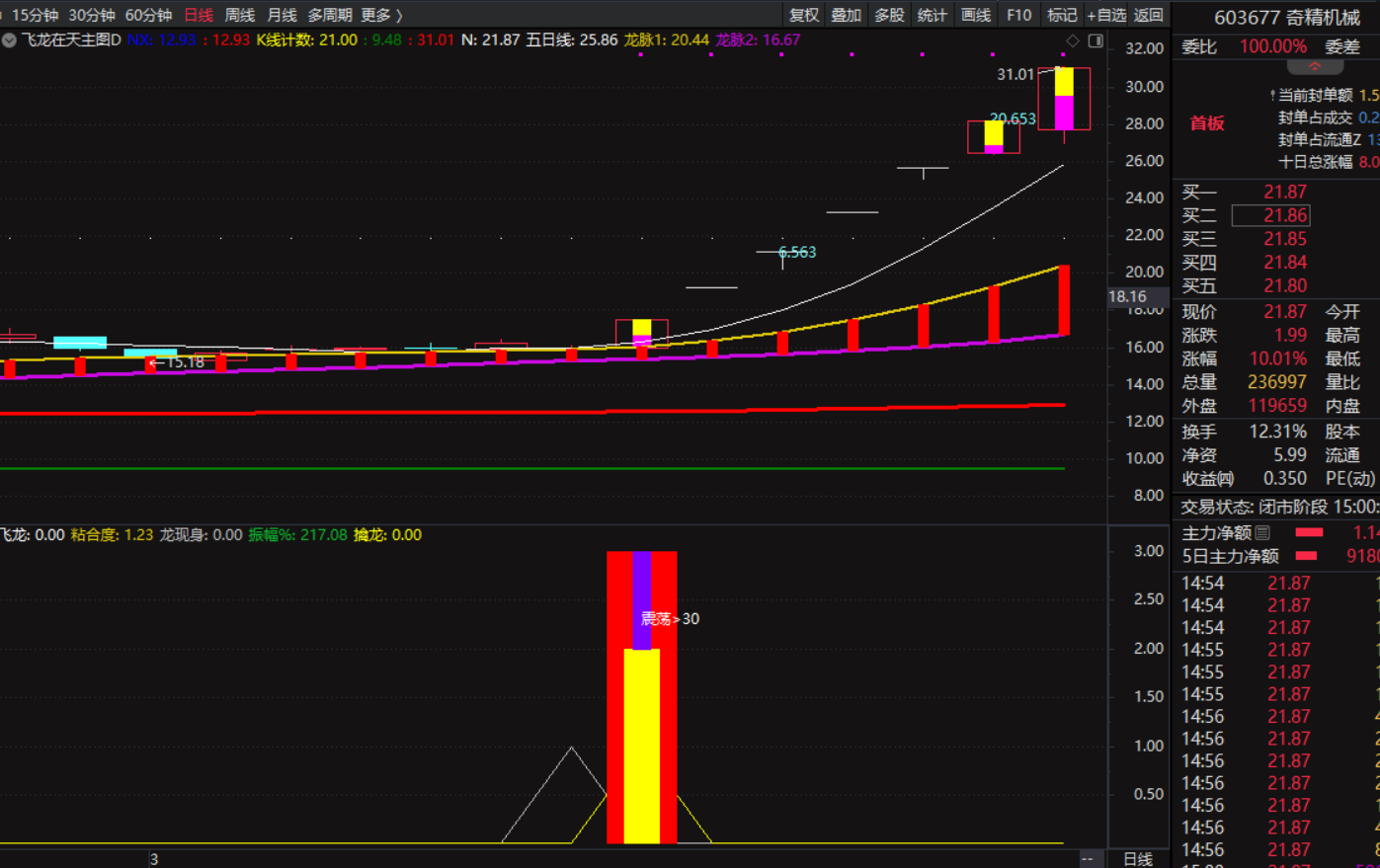Open F10 company information
Viewport: 1380px width, 868px height.
pyautogui.click(x=1018, y=15)
